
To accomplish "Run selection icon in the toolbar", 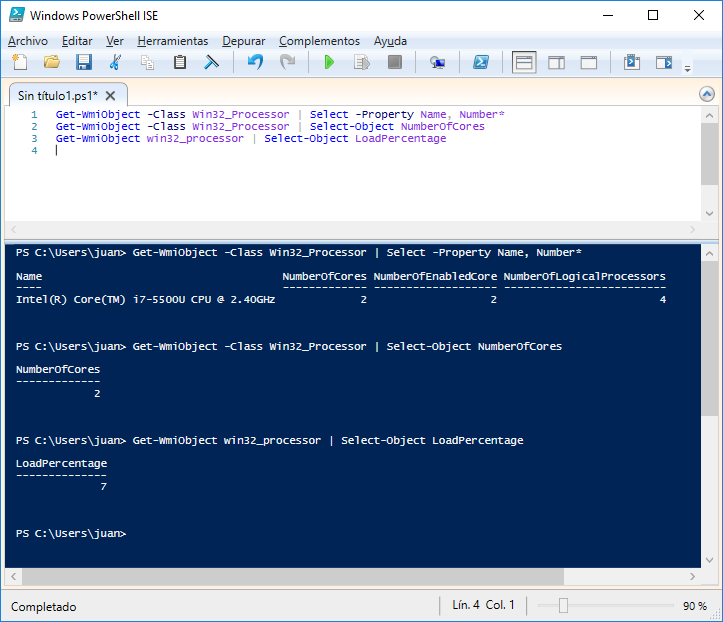I will [x=362, y=62].
